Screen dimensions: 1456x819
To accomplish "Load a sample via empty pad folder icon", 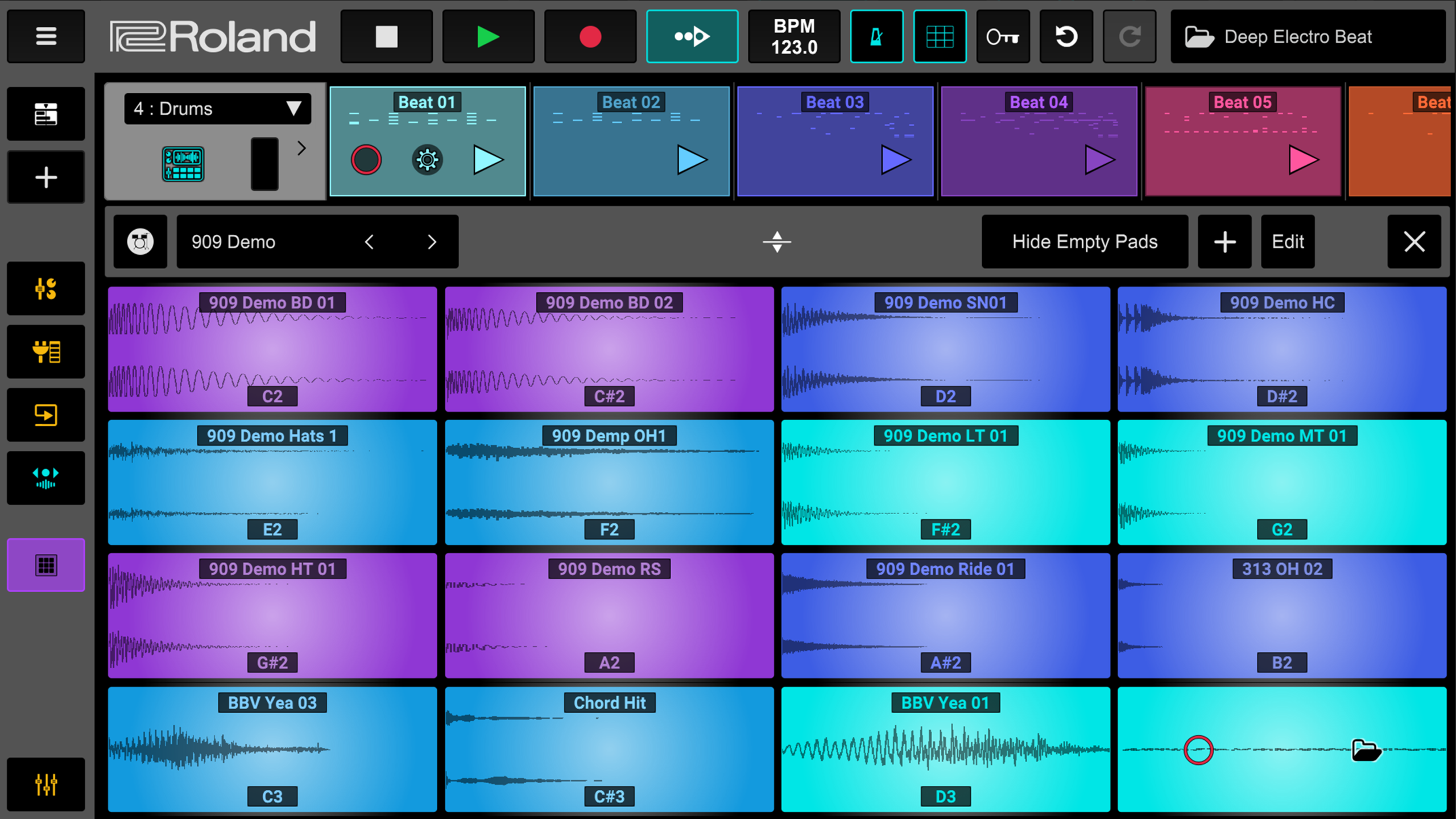I will click(x=1366, y=750).
